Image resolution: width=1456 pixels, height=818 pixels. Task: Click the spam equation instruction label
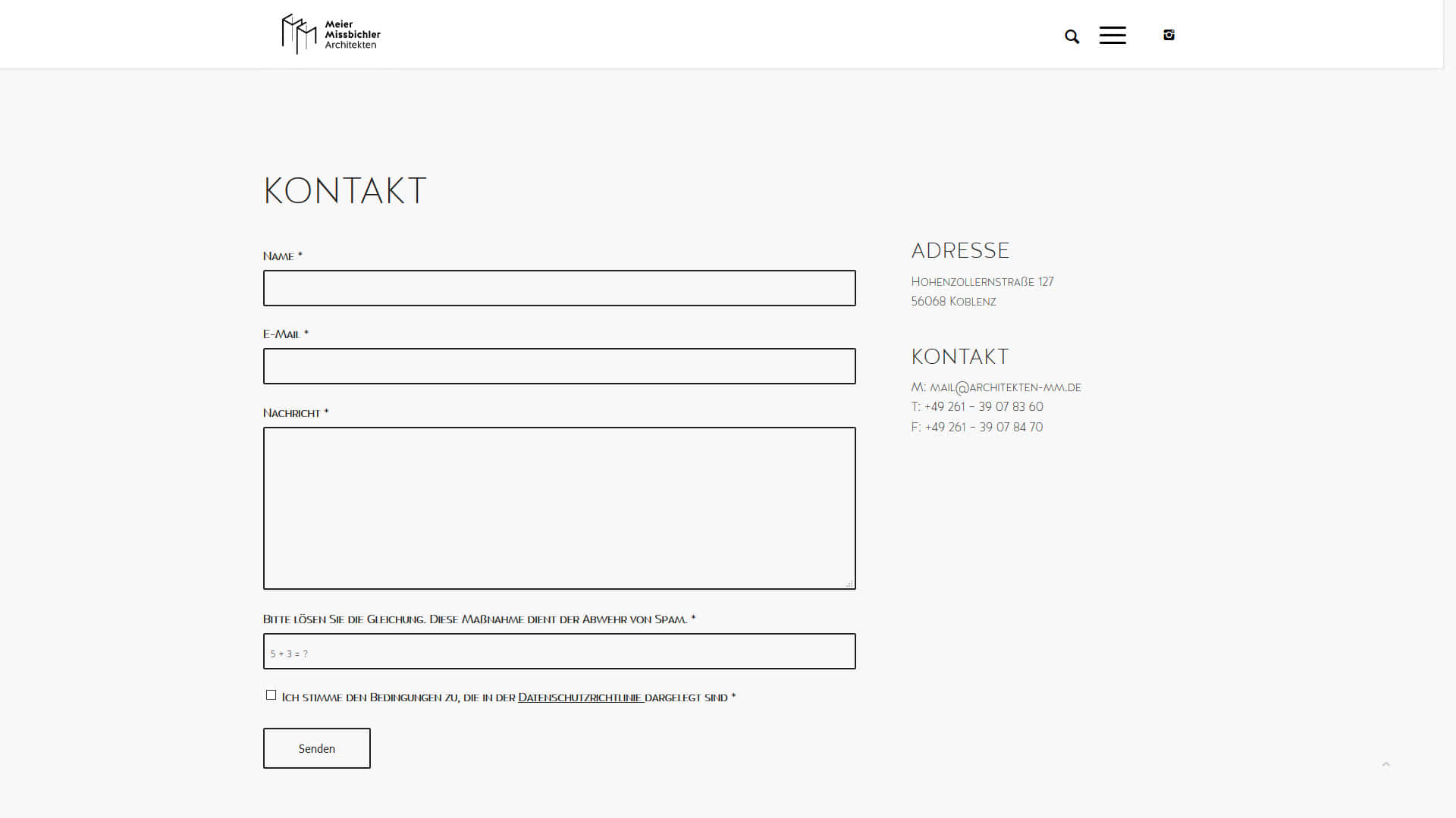point(479,619)
